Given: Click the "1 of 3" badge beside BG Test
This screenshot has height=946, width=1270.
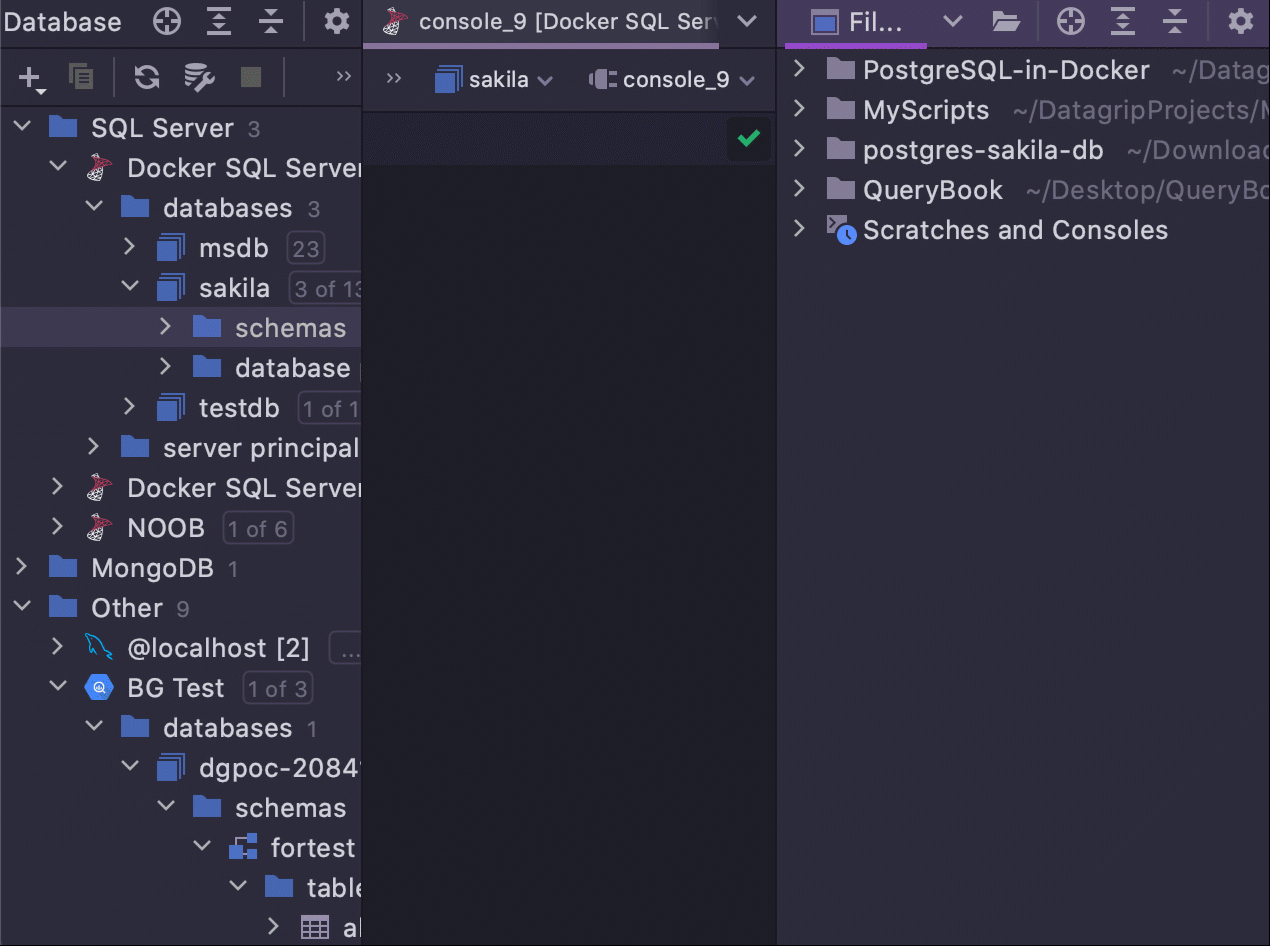Looking at the screenshot, I should pos(277,688).
